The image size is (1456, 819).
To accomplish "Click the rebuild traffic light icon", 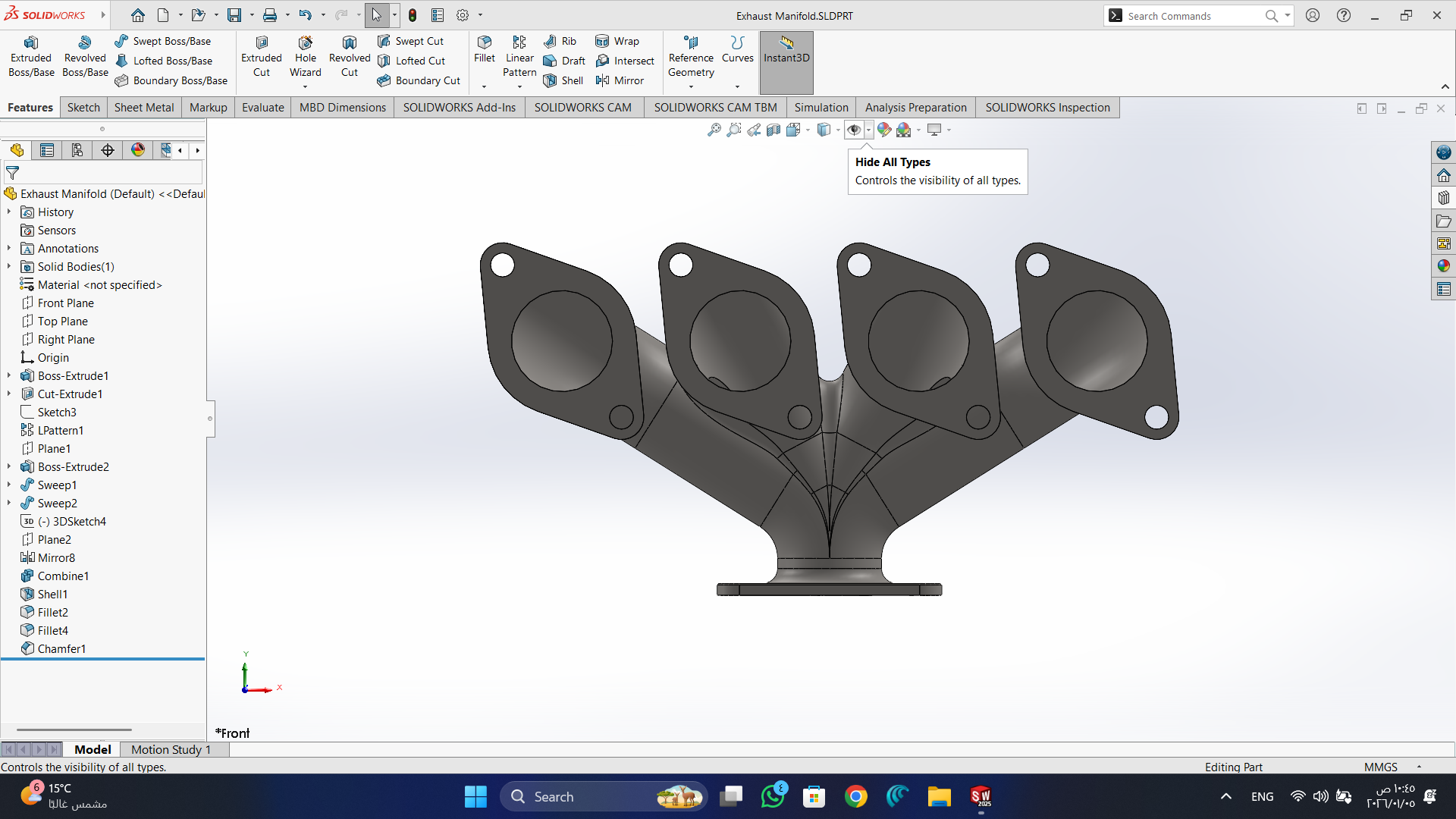I will (x=413, y=15).
